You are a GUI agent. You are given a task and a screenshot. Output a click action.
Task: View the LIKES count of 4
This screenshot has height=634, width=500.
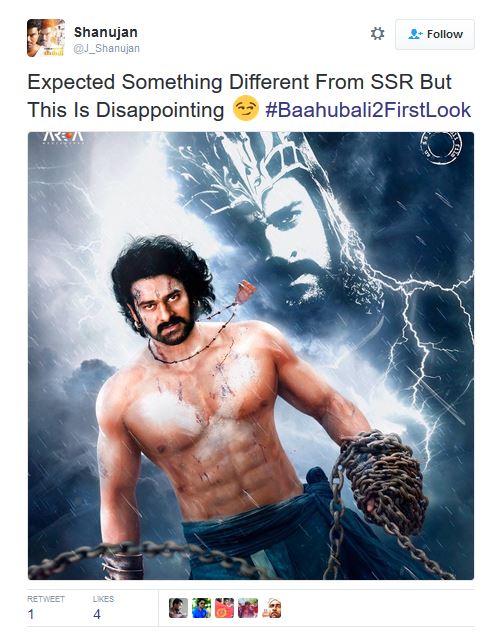point(97,614)
